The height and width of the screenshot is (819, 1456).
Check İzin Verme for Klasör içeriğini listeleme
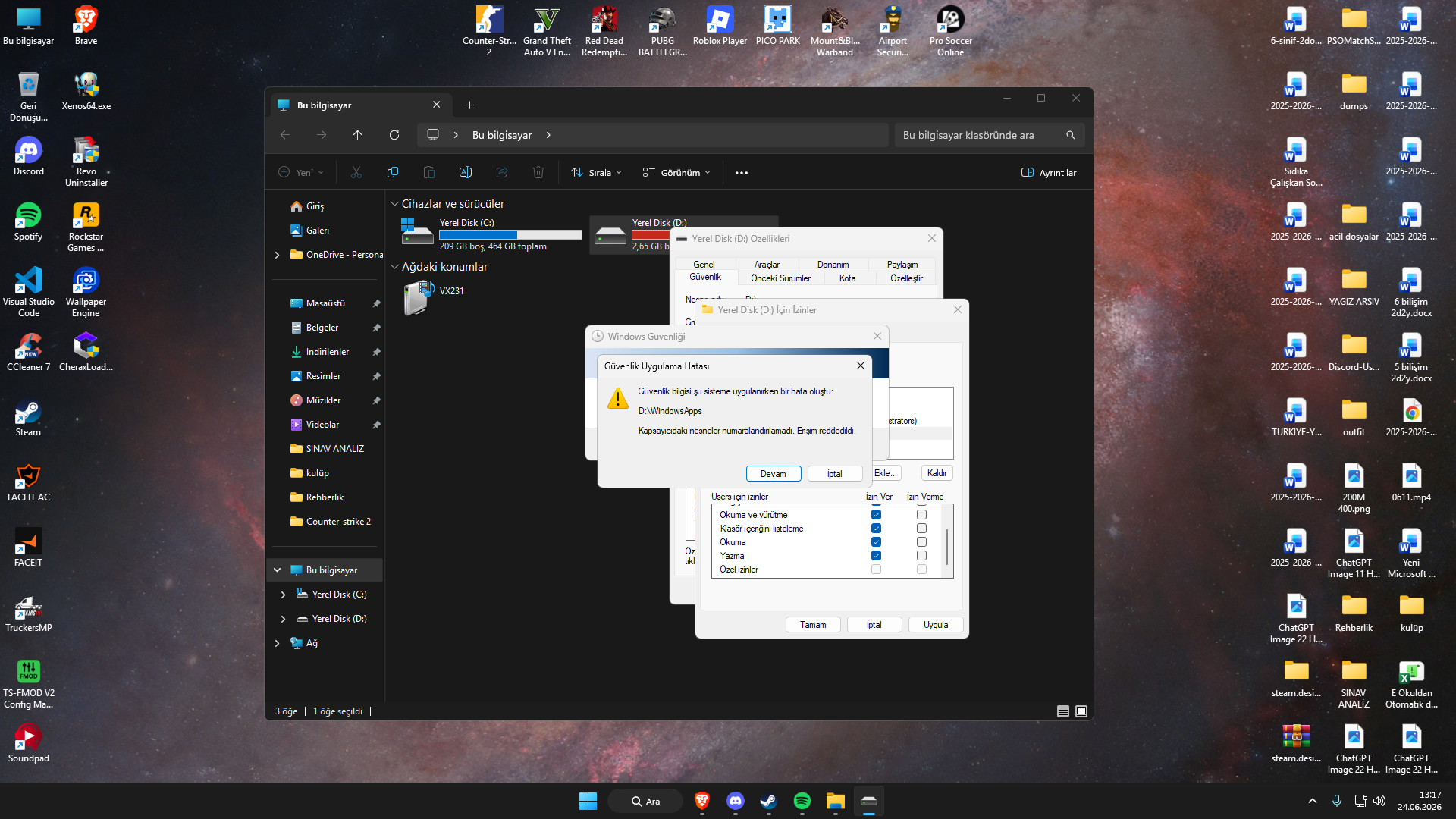click(x=921, y=529)
